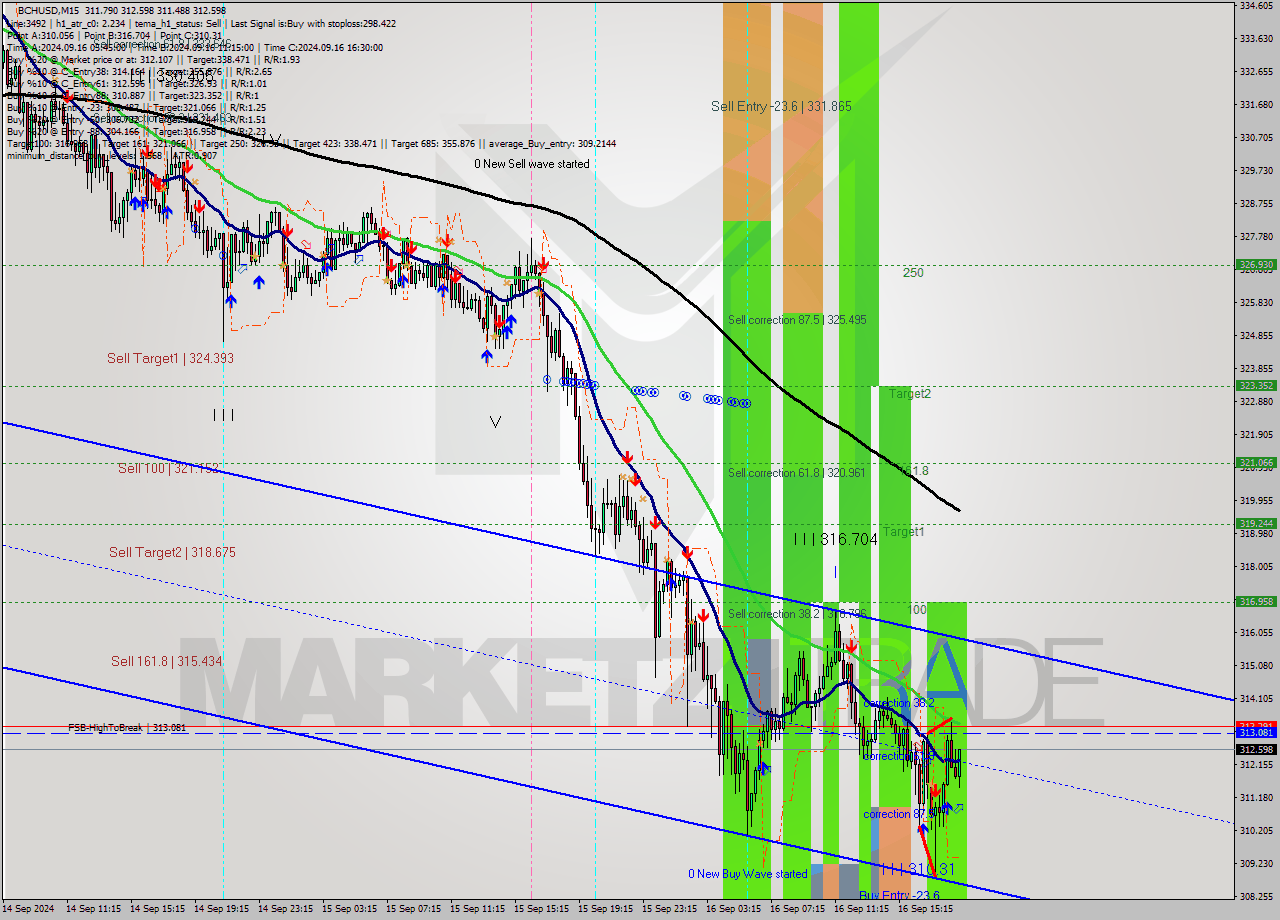
Task: Click the '16 Sep 03:15' time axis label
Action: click(735, 909)
